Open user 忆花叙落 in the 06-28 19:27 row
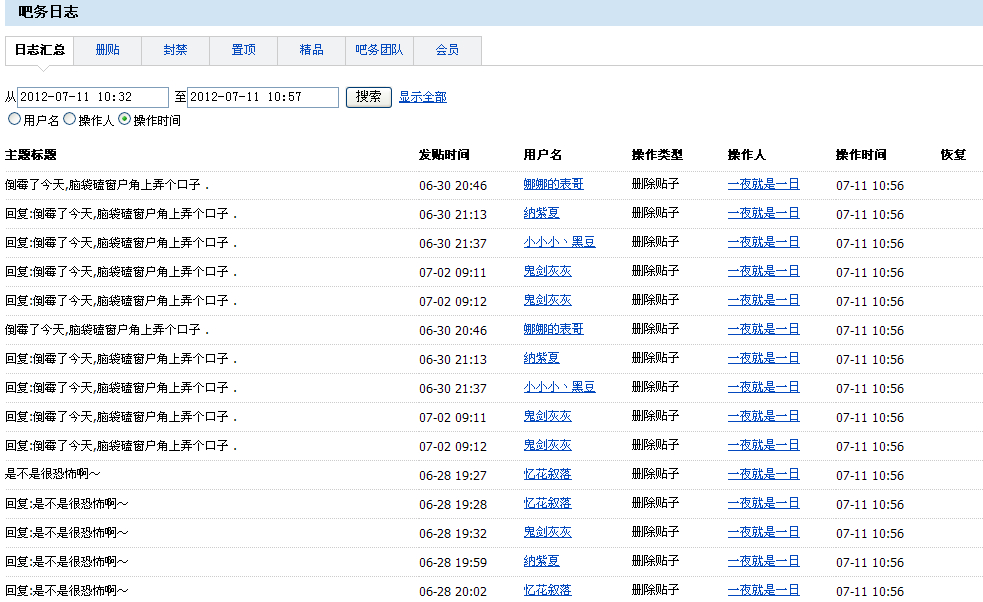 (x=547, y=474)
